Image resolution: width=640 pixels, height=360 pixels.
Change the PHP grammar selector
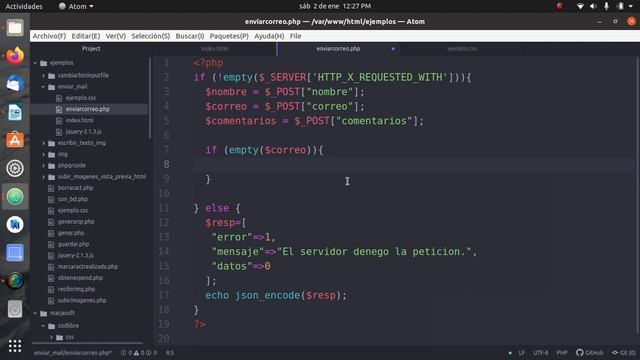pos(562,353)
